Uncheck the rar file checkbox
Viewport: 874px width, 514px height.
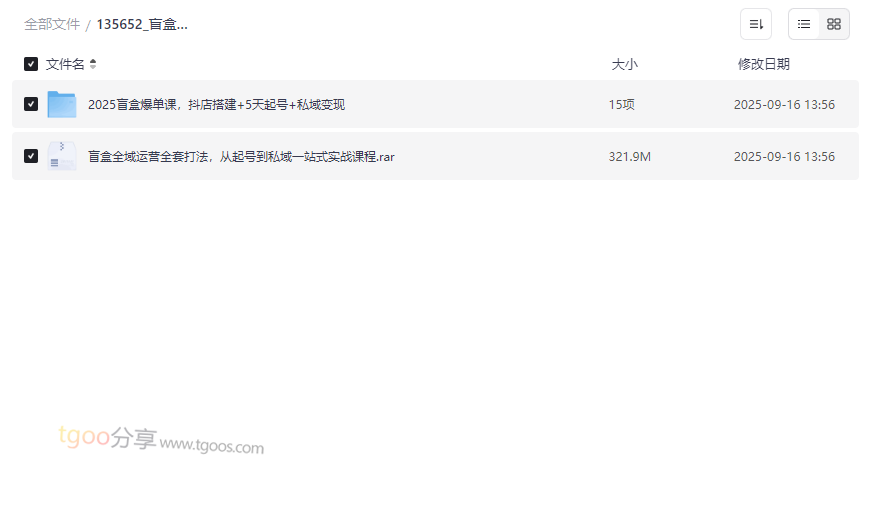[31, 156]
